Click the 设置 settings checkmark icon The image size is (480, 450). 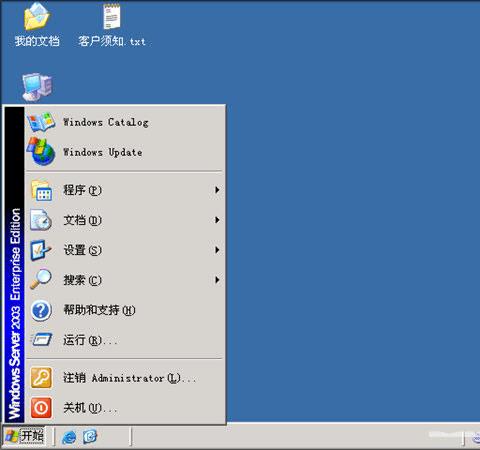(41, 250)
